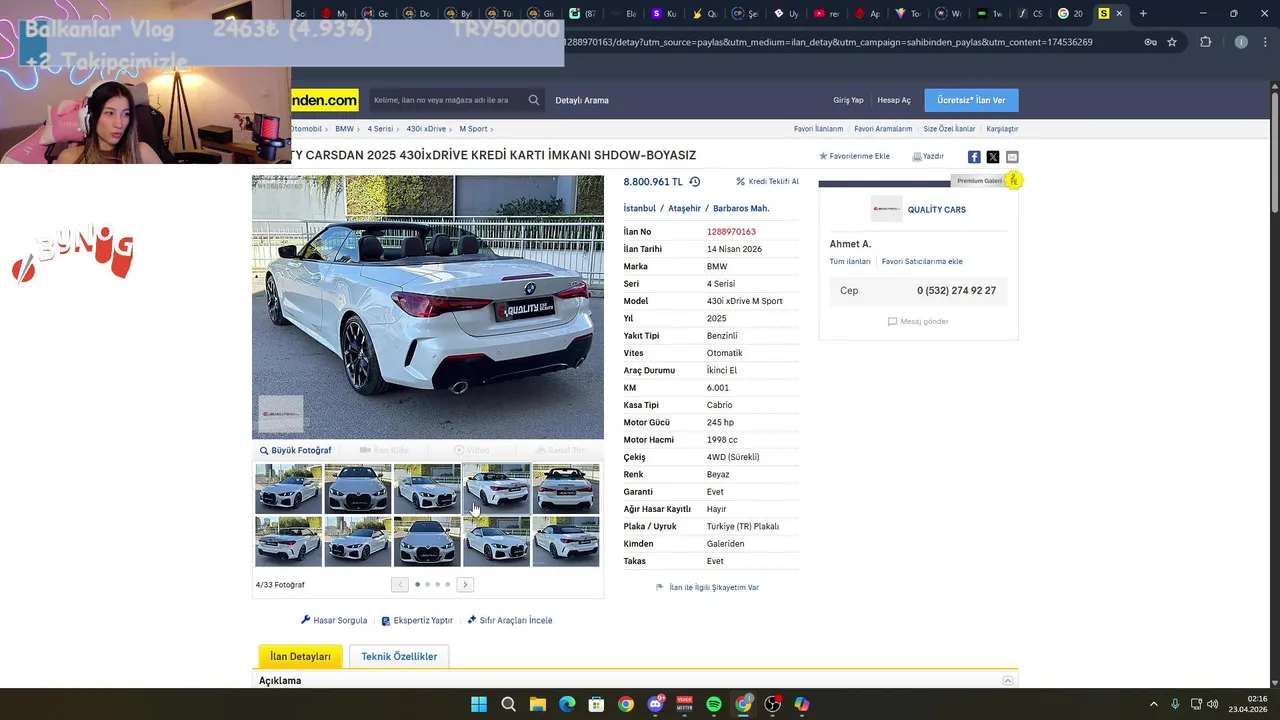
Task: Open OBS Studio from the taskbar
Action: click(x=773, y=704)
